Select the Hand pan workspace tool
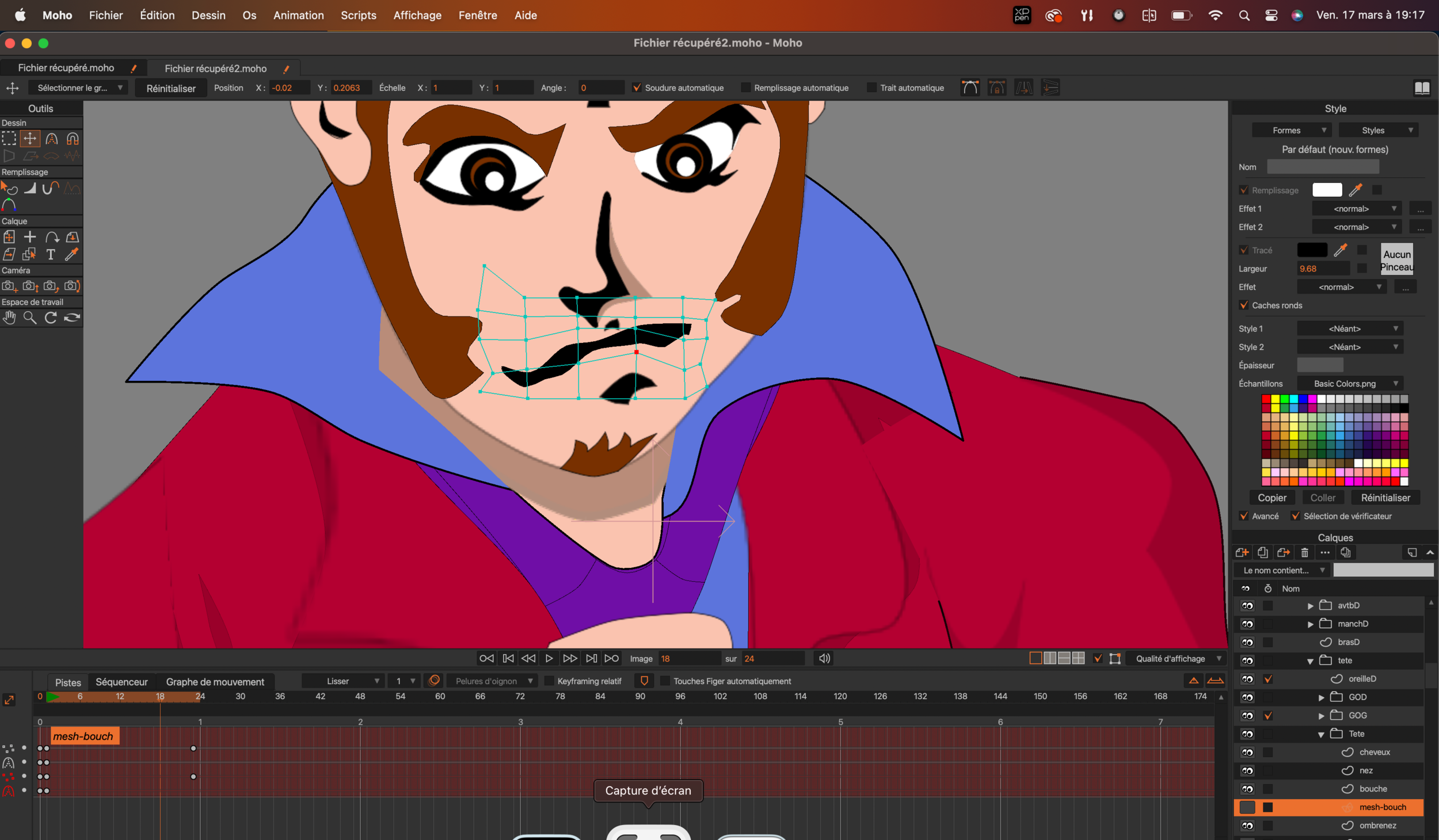This screenshot has height=840, width=1439. click(x=9, y=318)
